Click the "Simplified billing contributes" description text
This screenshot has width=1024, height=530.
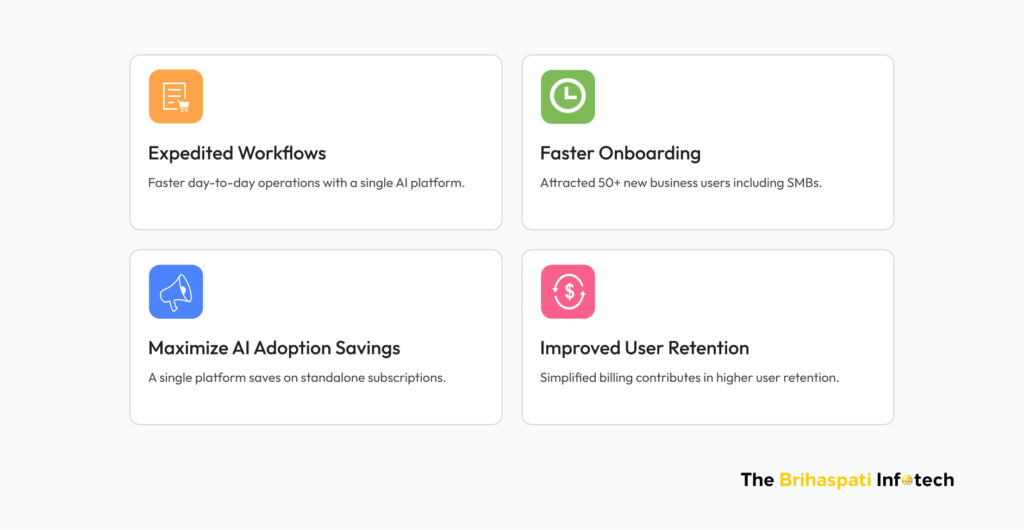point(689,378)
